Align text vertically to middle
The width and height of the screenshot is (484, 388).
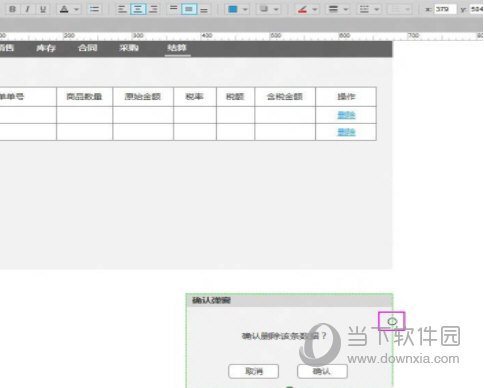click(x=189, y=9)
